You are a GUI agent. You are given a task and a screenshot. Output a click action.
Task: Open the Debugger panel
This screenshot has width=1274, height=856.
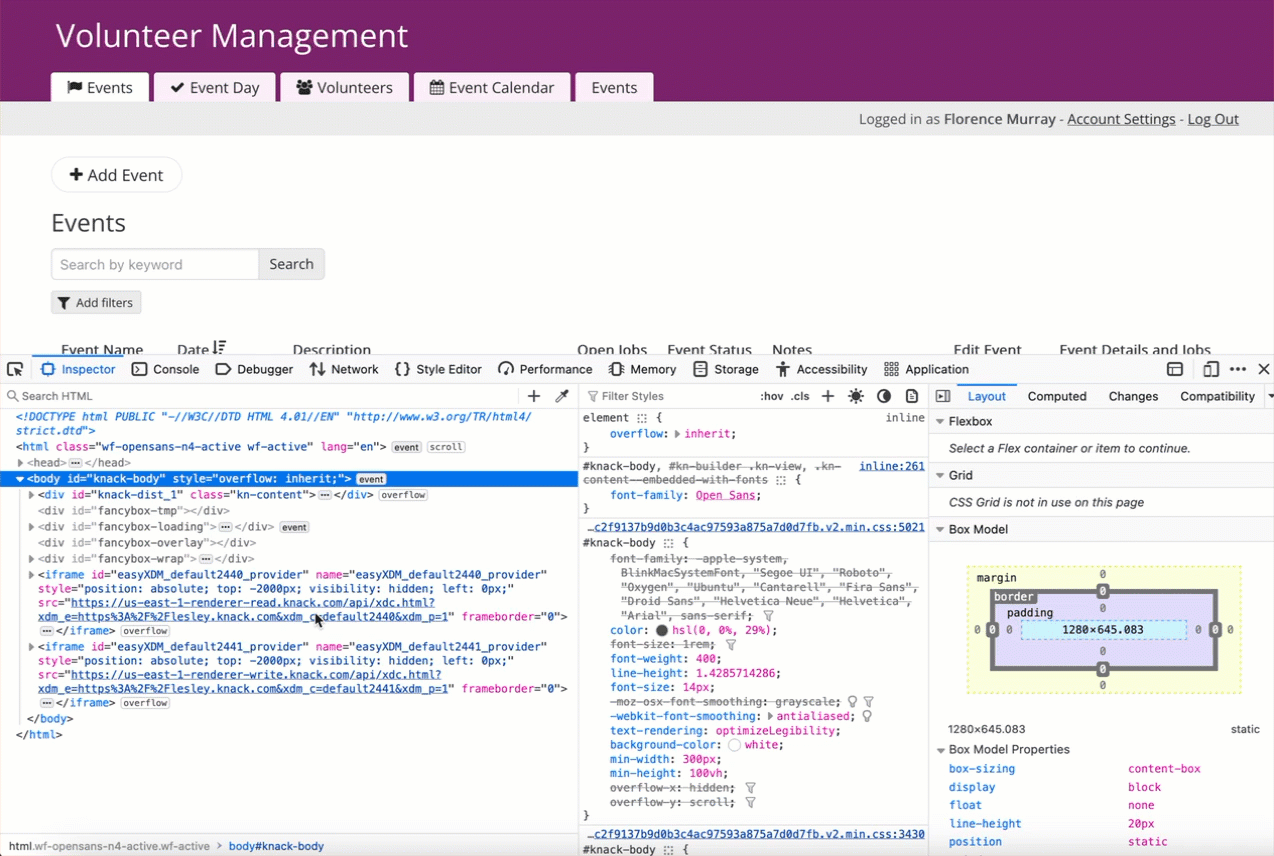point(253,369)
